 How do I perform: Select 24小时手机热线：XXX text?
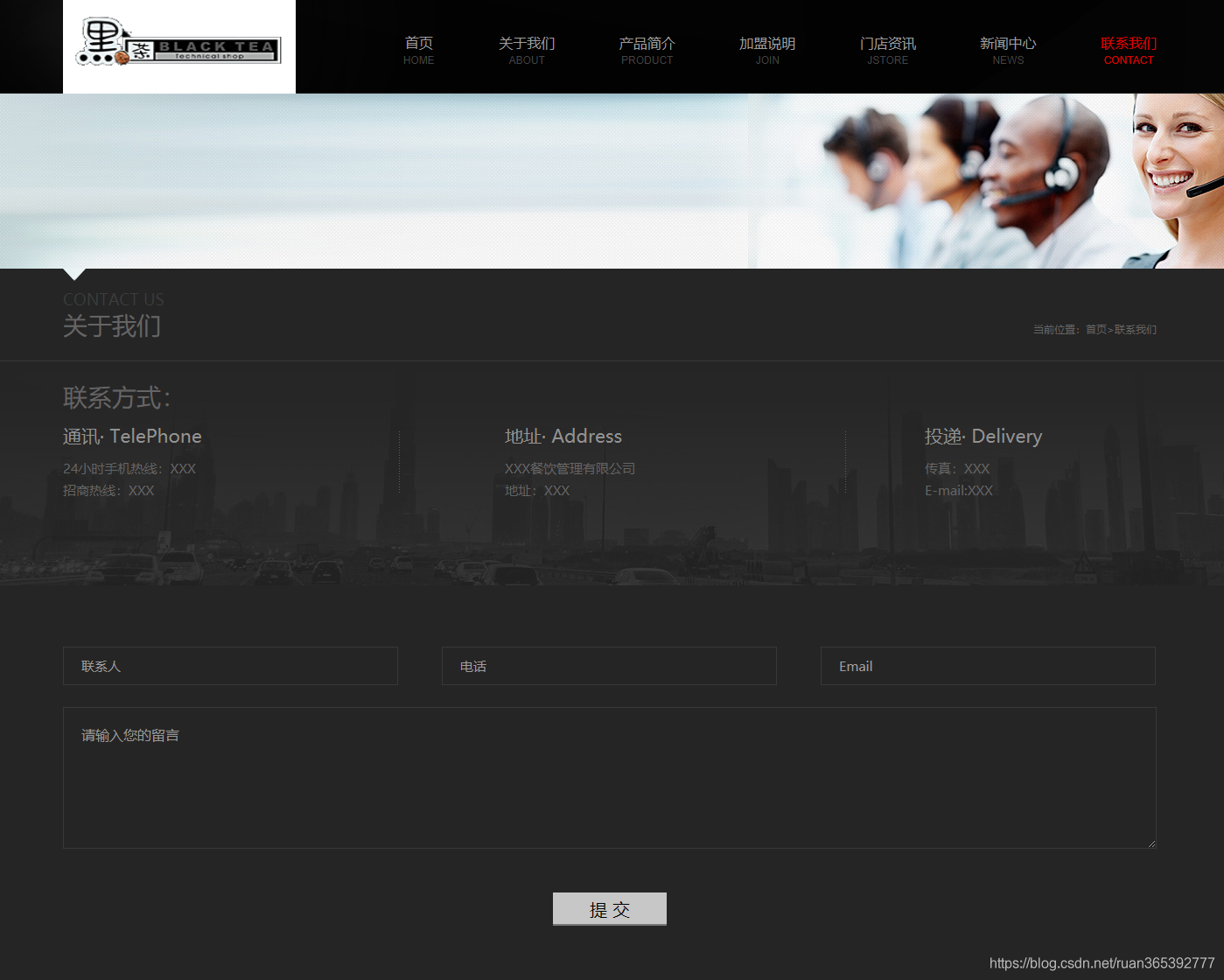(129, 469)
